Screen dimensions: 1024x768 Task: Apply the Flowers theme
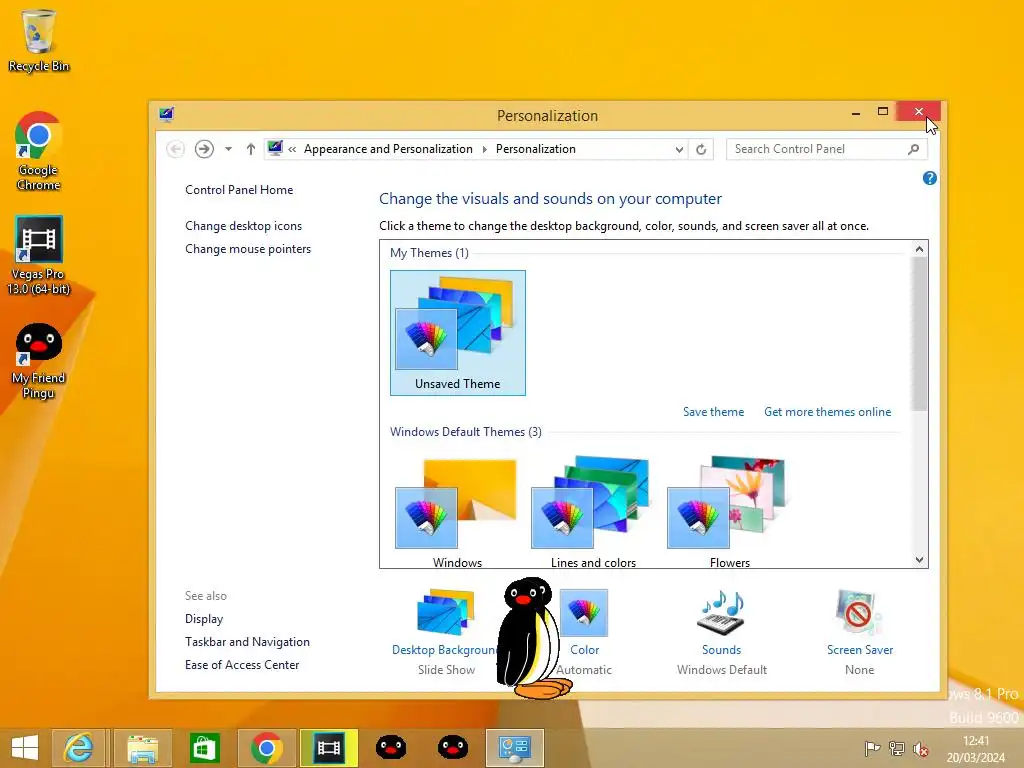(x=729, y=511)
